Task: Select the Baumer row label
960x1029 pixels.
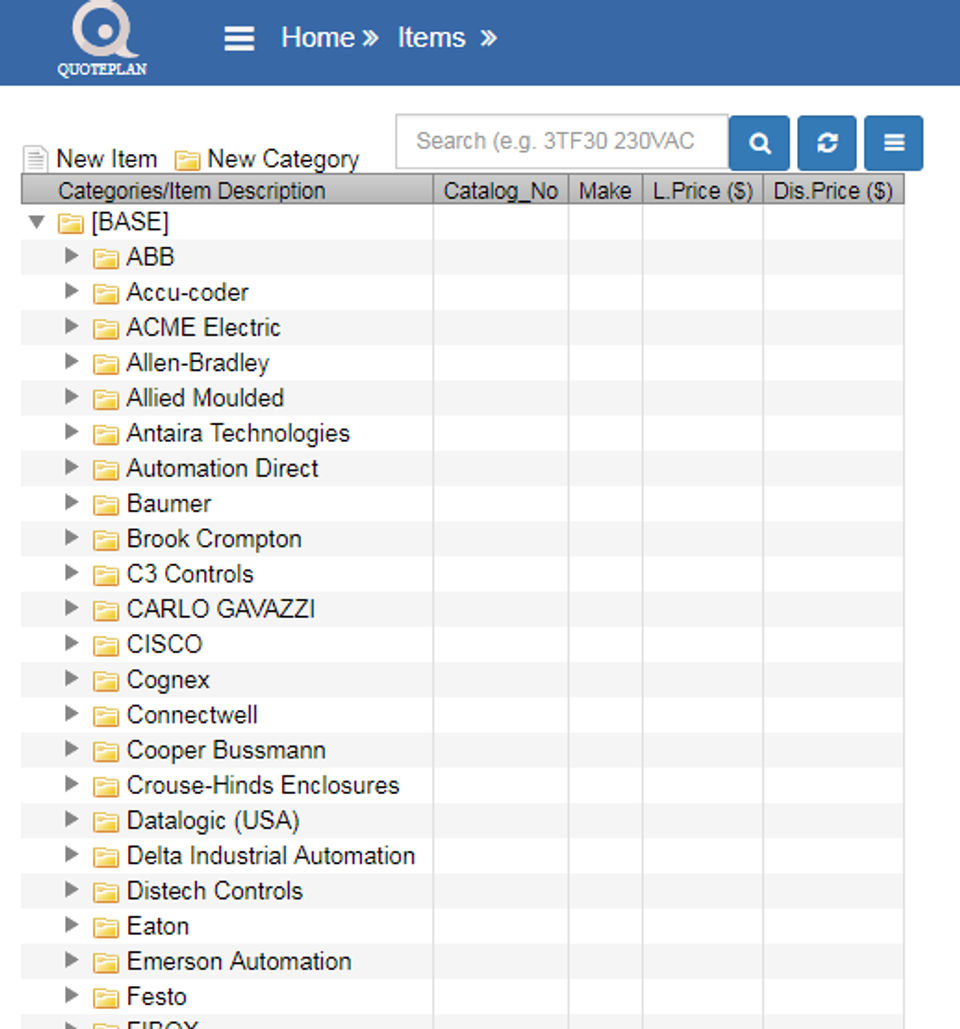Action: 169,503
